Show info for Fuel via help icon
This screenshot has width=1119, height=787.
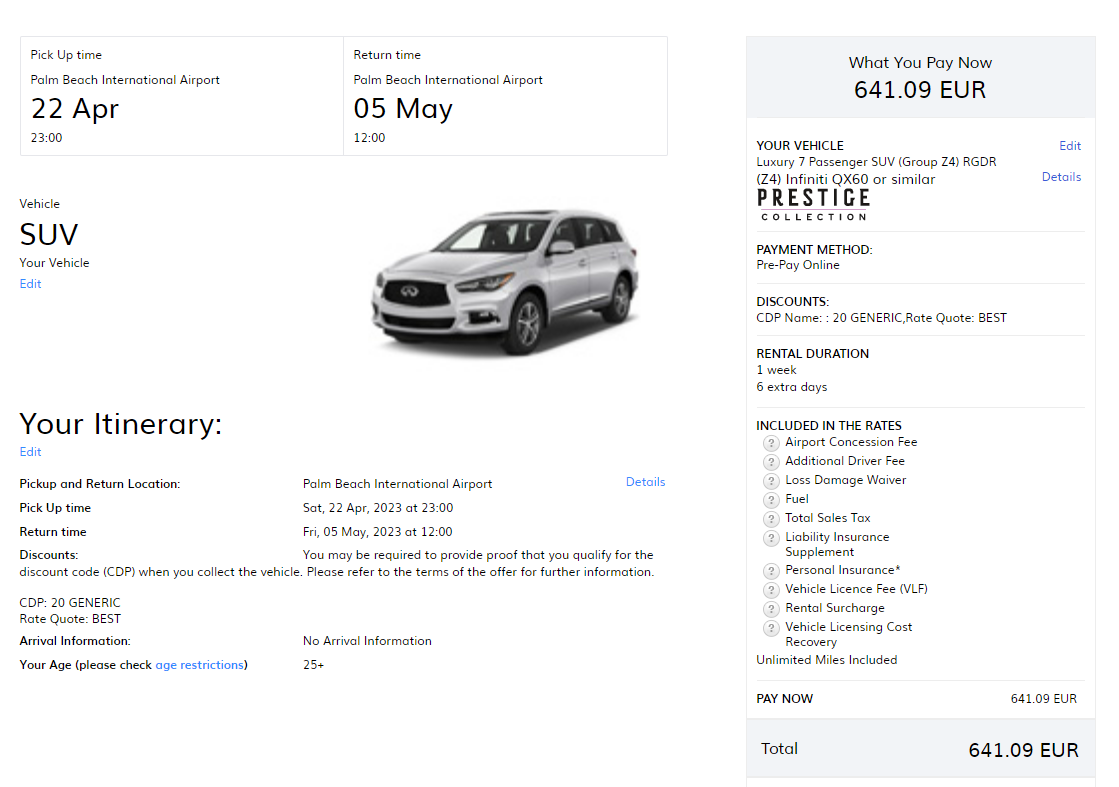click(771, 500)
